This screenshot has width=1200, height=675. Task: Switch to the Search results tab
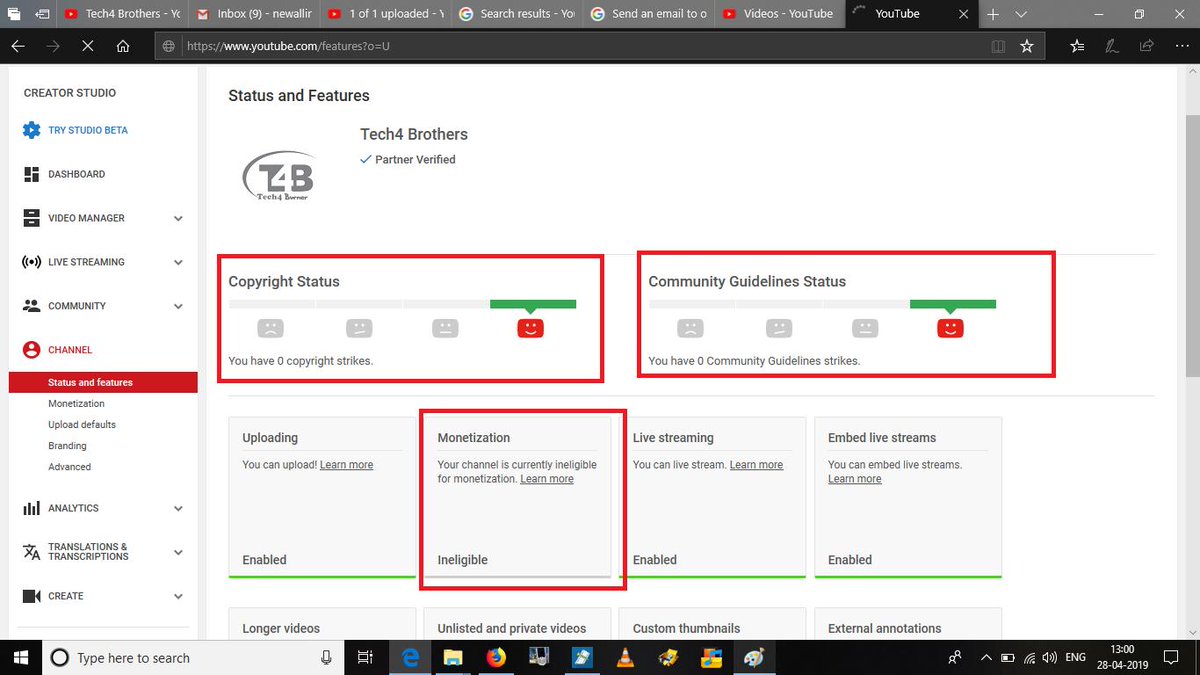[516, 14]
